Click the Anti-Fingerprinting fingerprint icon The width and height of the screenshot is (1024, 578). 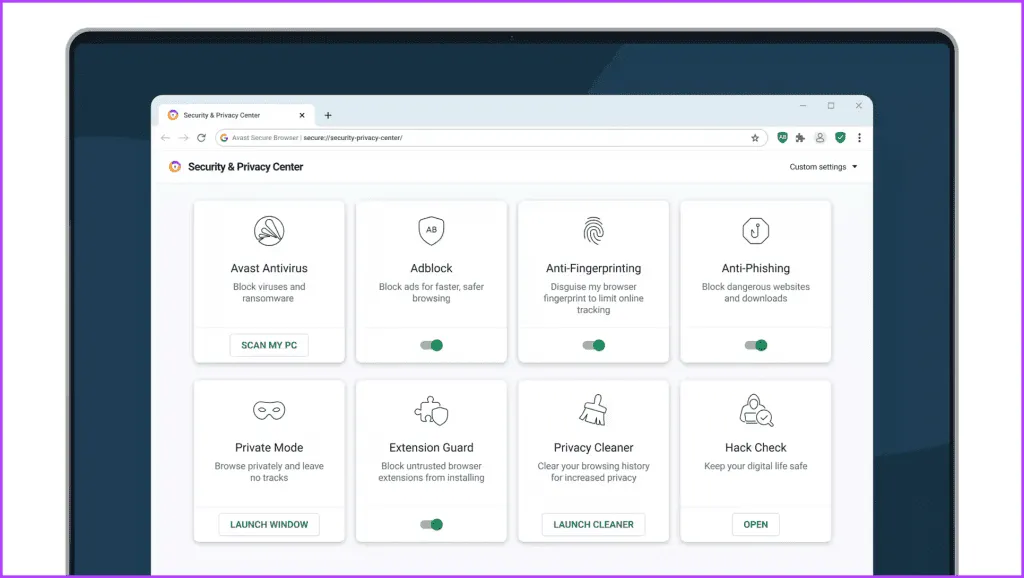pos(593,231)
